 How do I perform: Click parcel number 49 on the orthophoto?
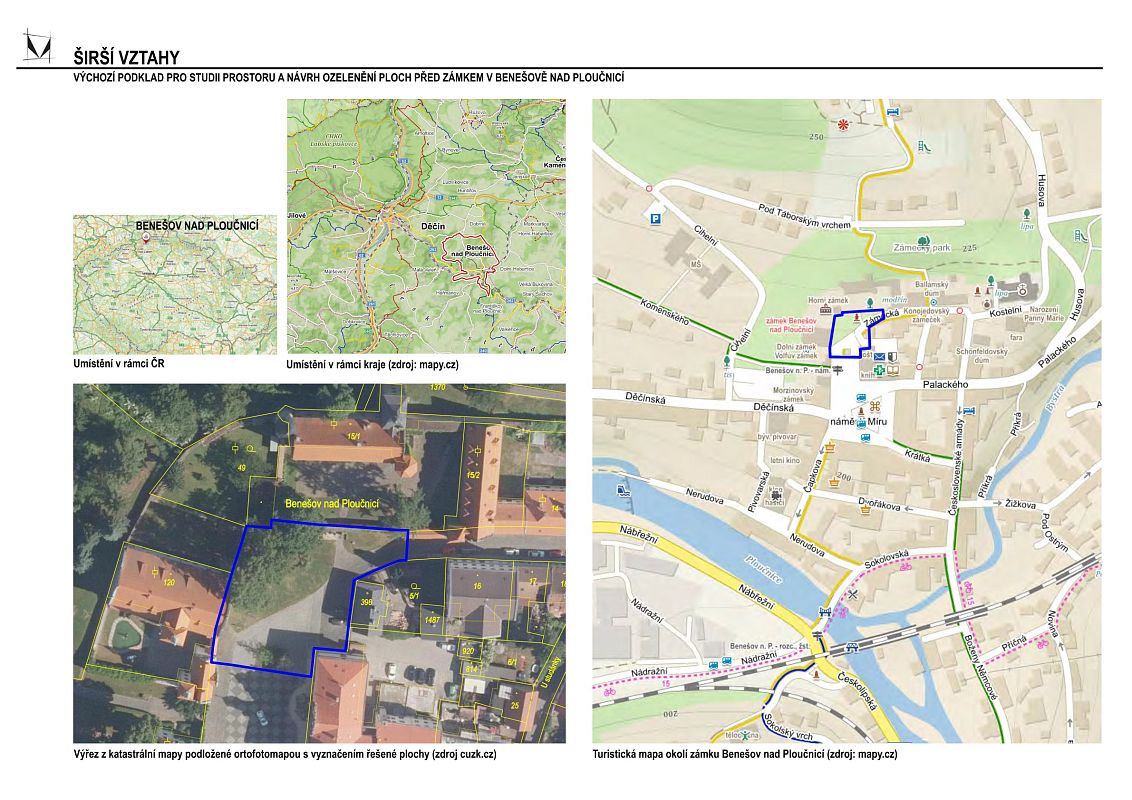pos(242,468)
